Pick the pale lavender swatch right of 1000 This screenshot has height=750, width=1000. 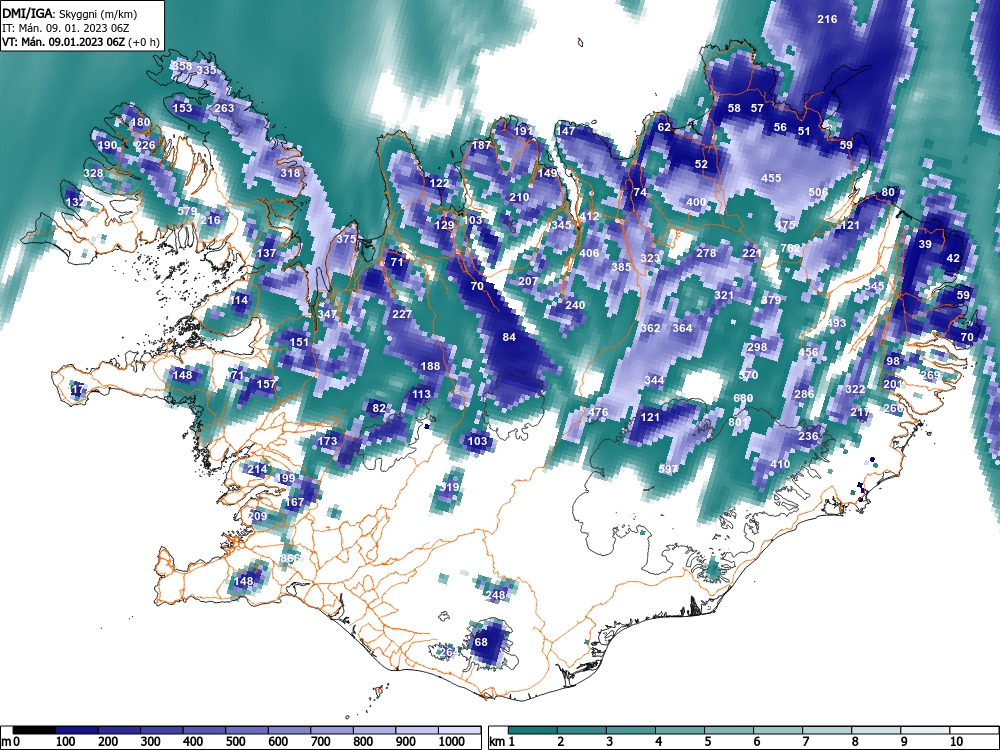pyautogui.click(x=460, y=730)
